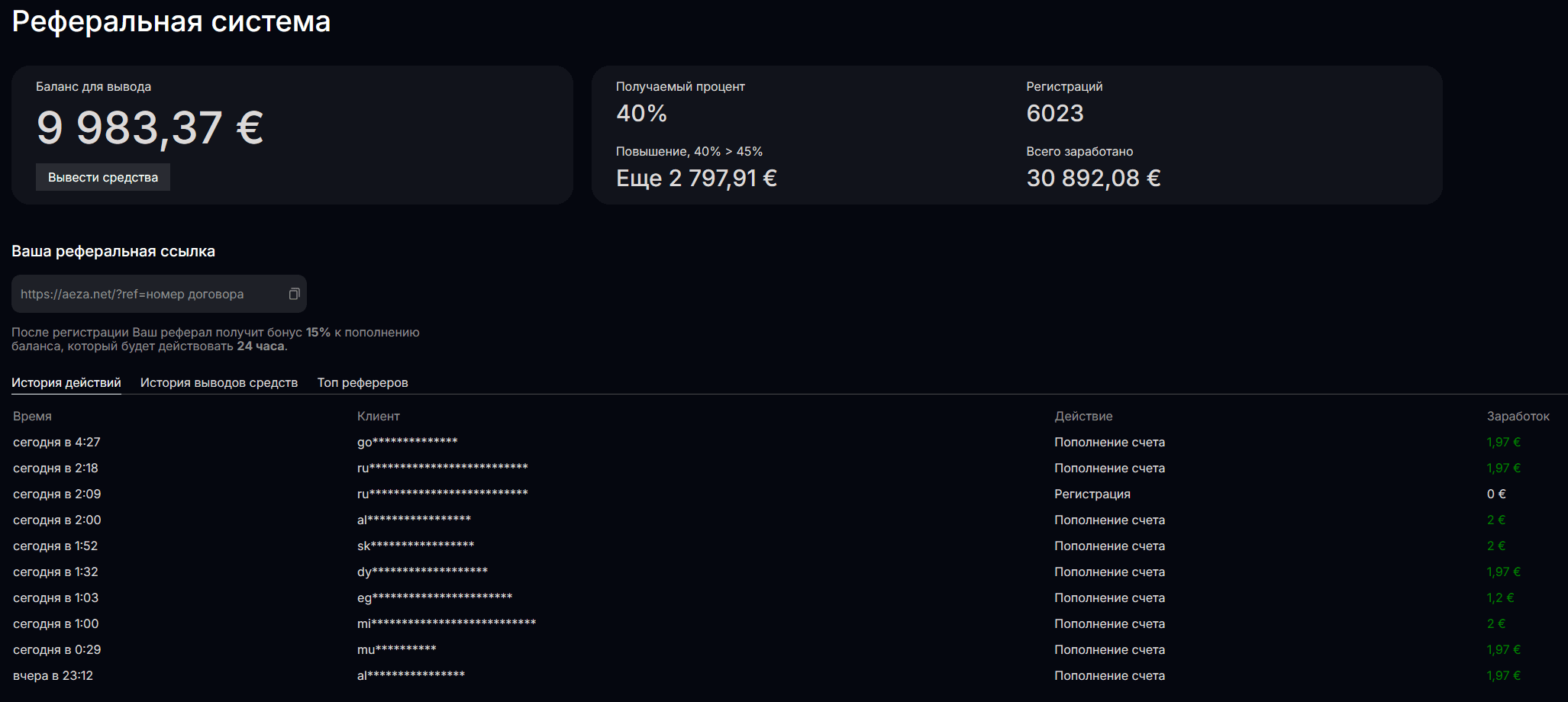Click the Заработок column header
The image size is (1568, 702).
[1518, 416]
